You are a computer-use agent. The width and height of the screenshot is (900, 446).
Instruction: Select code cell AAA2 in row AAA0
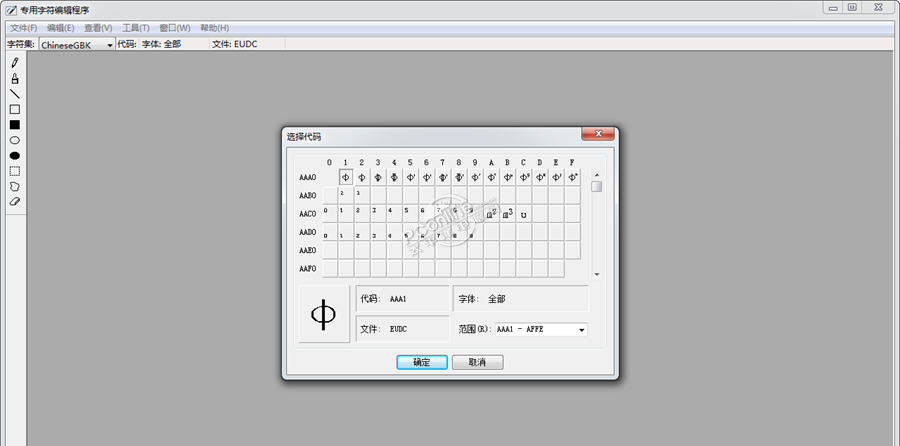click(x=362, y=178)
